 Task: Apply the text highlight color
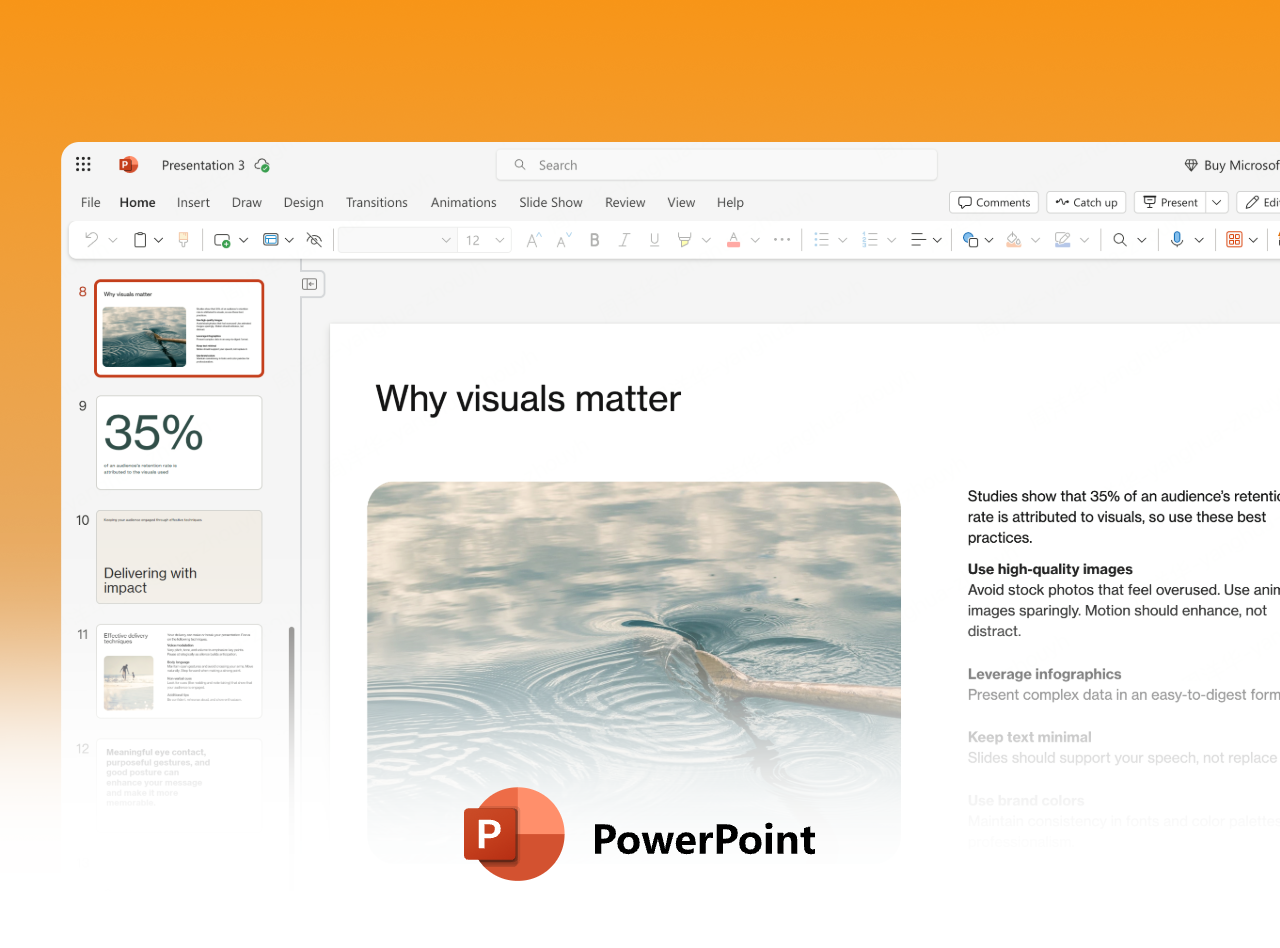pyautogui.click(x=685, y=240)
